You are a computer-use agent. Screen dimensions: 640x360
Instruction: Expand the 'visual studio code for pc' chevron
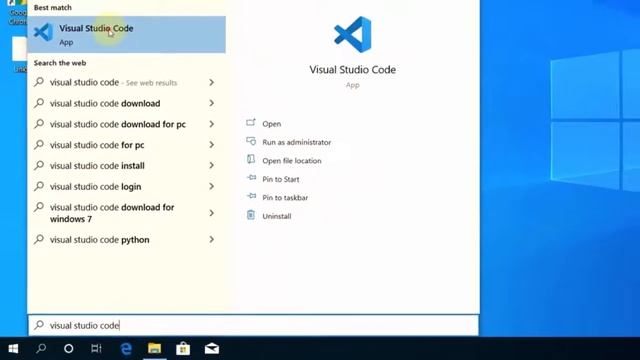211,145
